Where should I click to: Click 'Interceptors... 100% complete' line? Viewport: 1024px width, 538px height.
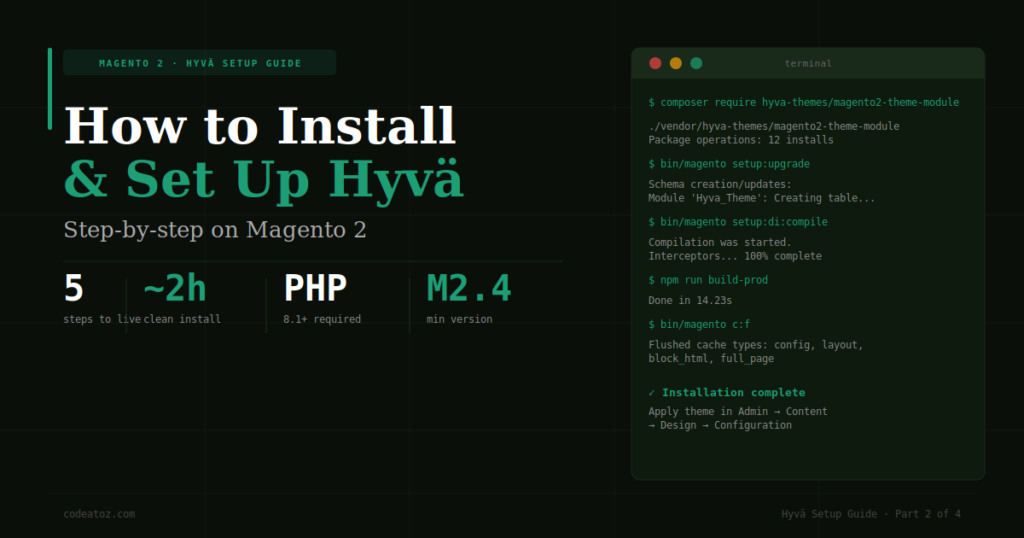coord(735,256)
